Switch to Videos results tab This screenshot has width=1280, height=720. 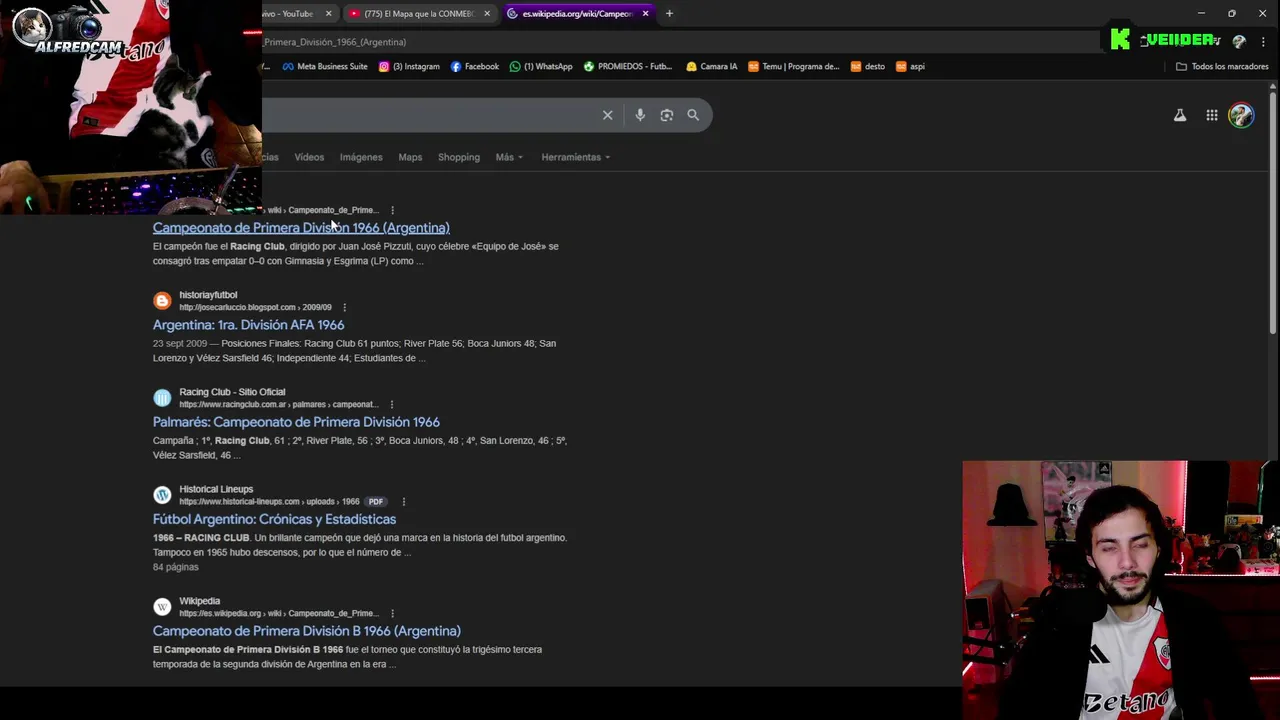coord(309,157)
